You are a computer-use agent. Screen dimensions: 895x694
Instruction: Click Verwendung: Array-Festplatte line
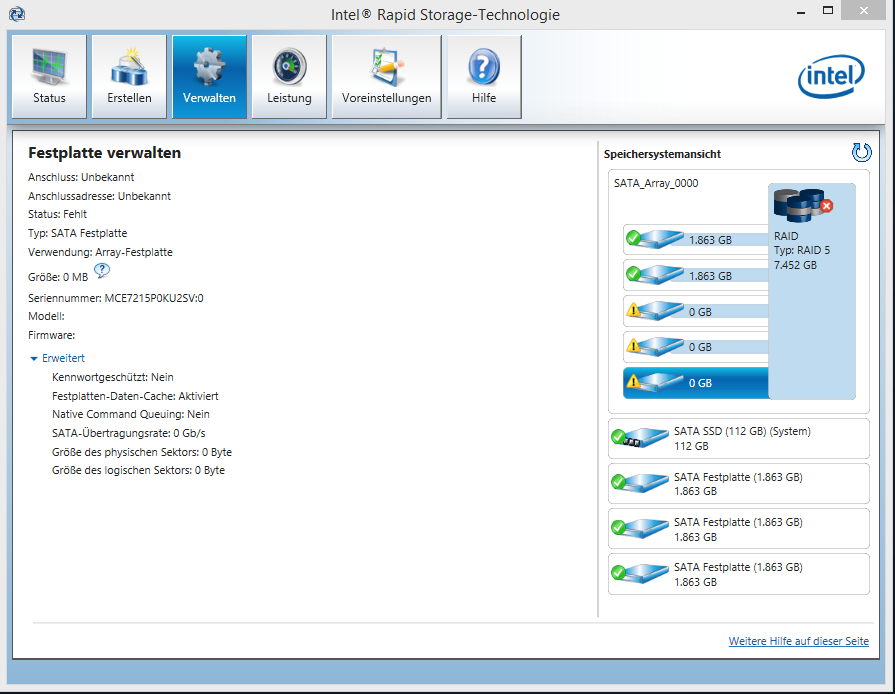[100, 252]
